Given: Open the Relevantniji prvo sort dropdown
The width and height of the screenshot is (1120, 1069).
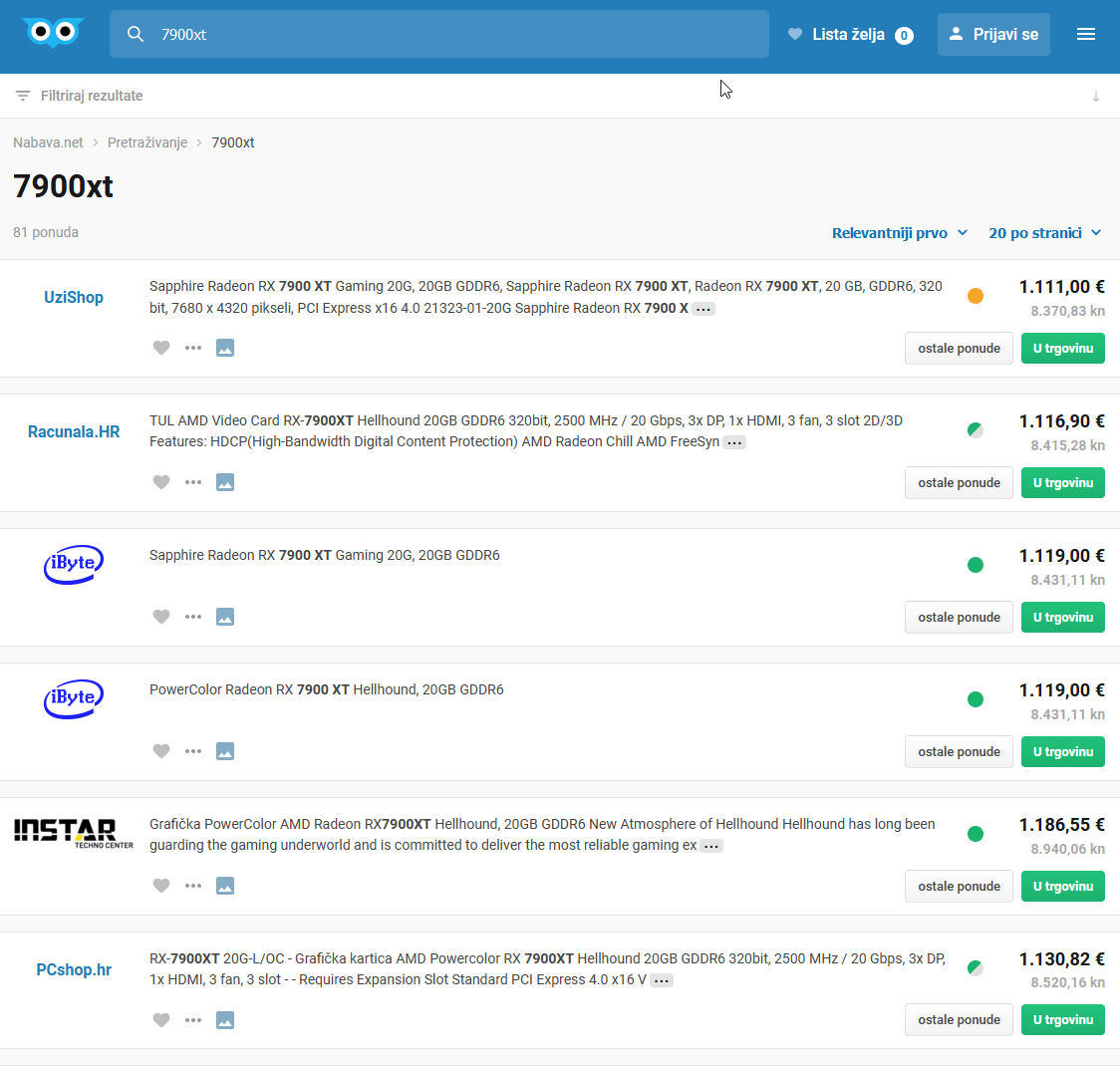Looking at the screenshot, I should point(899,233).
